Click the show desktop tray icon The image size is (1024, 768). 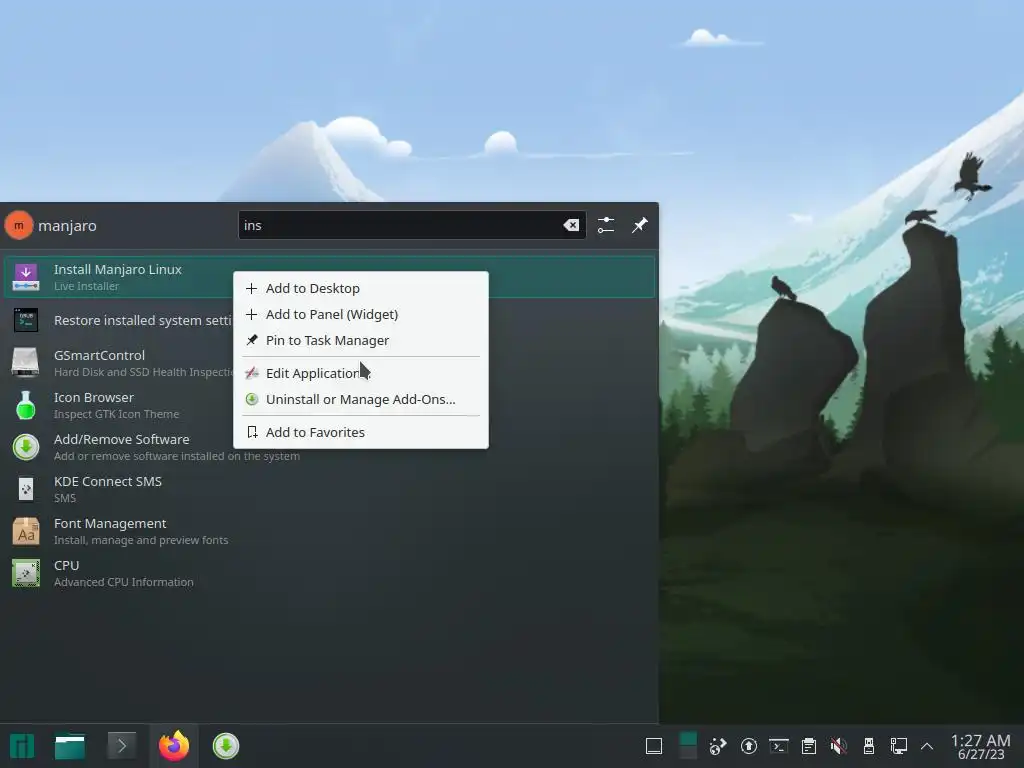coord(654,746)
